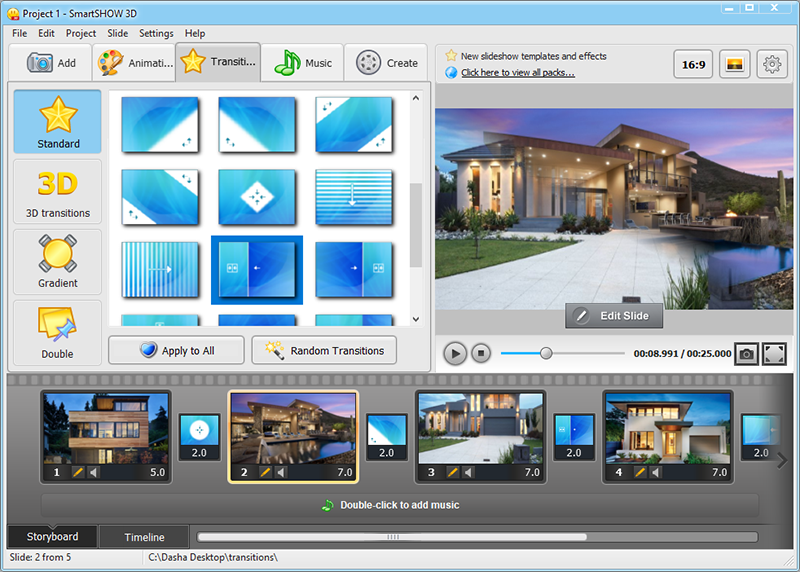The image size is (800, 572).
Task: Open the Project menu
Action: click(81, 33)
